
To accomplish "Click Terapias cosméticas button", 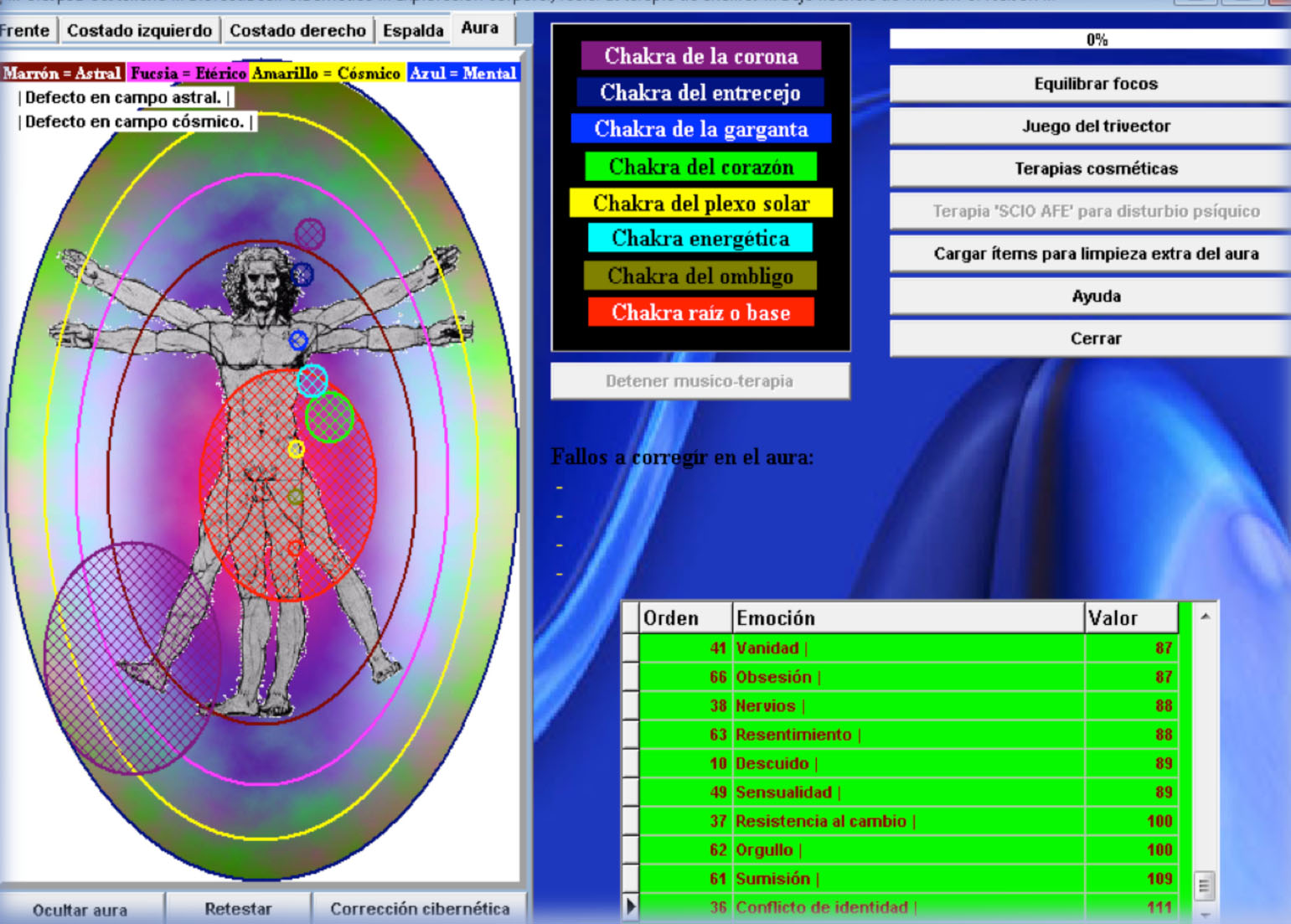I will tap(1095, 169).
